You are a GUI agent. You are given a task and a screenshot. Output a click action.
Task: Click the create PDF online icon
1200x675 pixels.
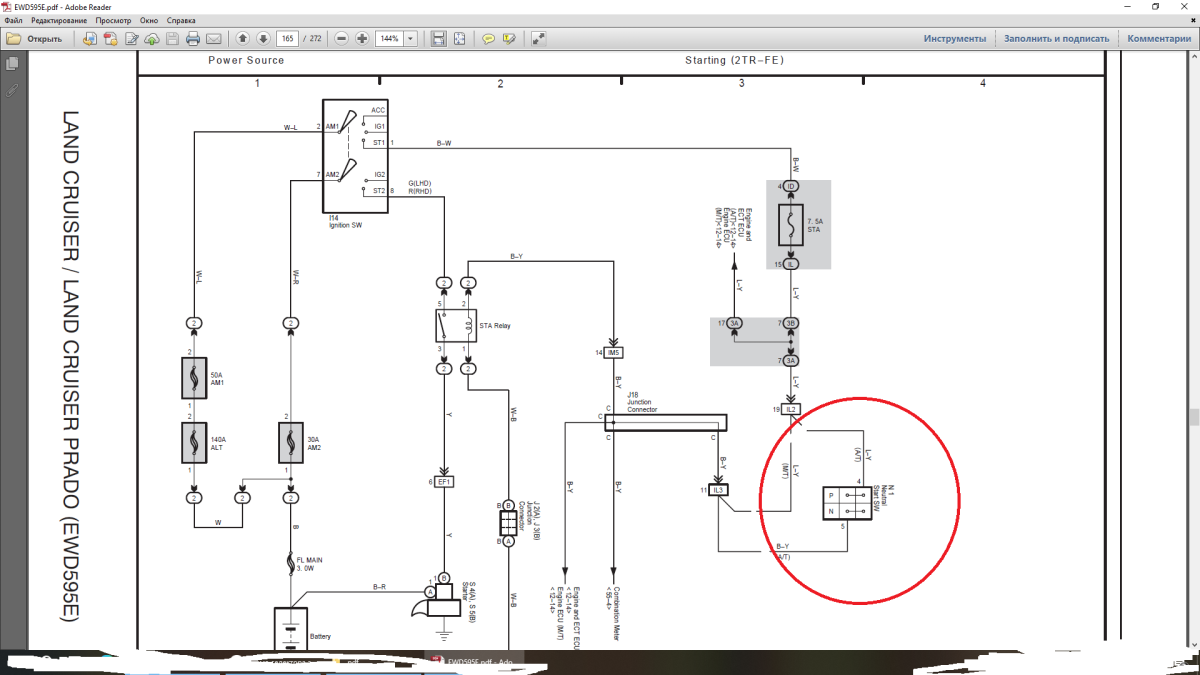[x=110, y=38]
